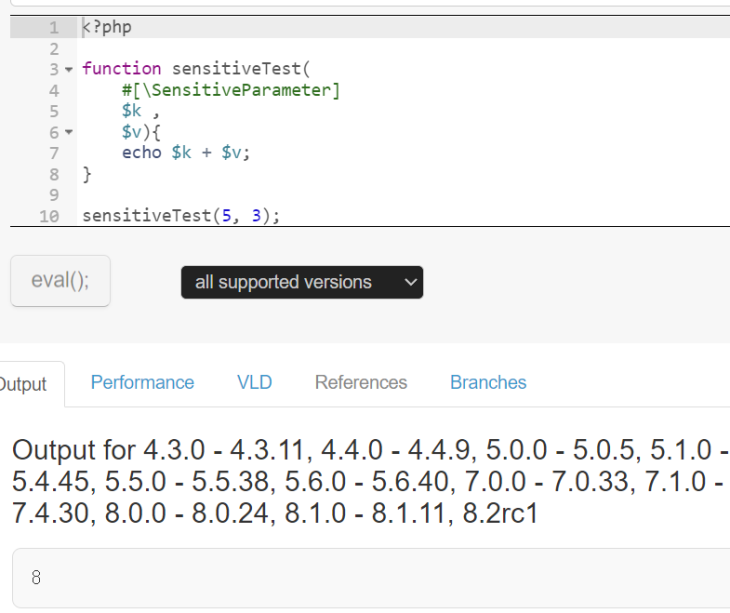Click line number 1 in the gutter

point(54,27)
